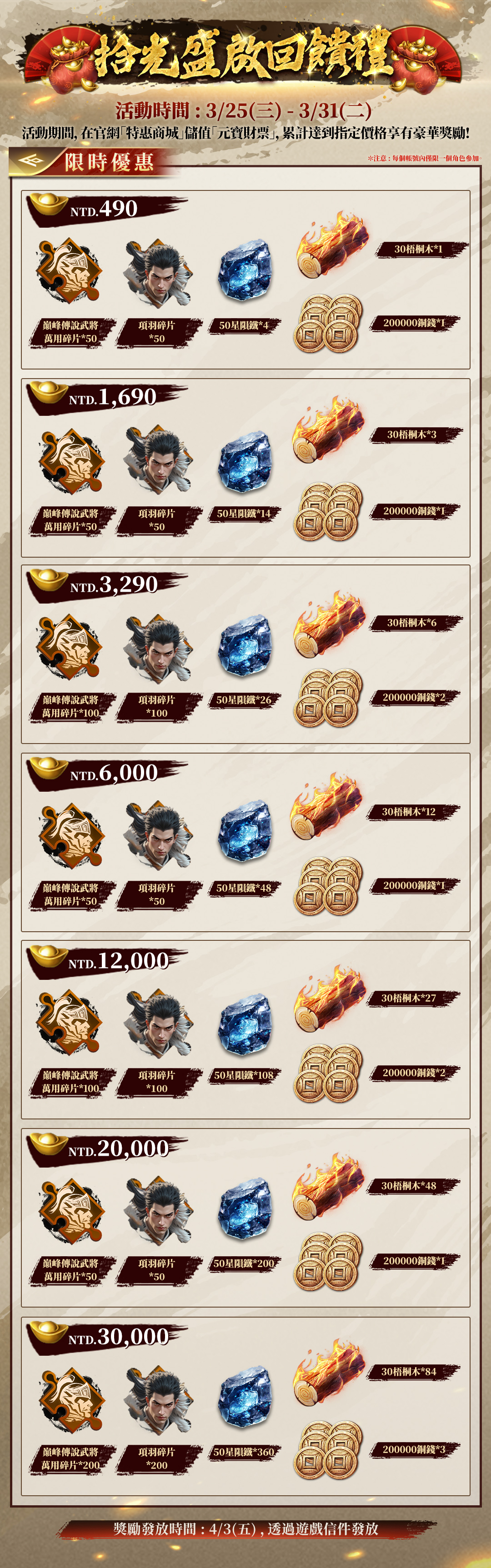Click the gold coins icon in NTD.30,000 tier
This screenshot has height=1568, width=491.
(328, 1450)
